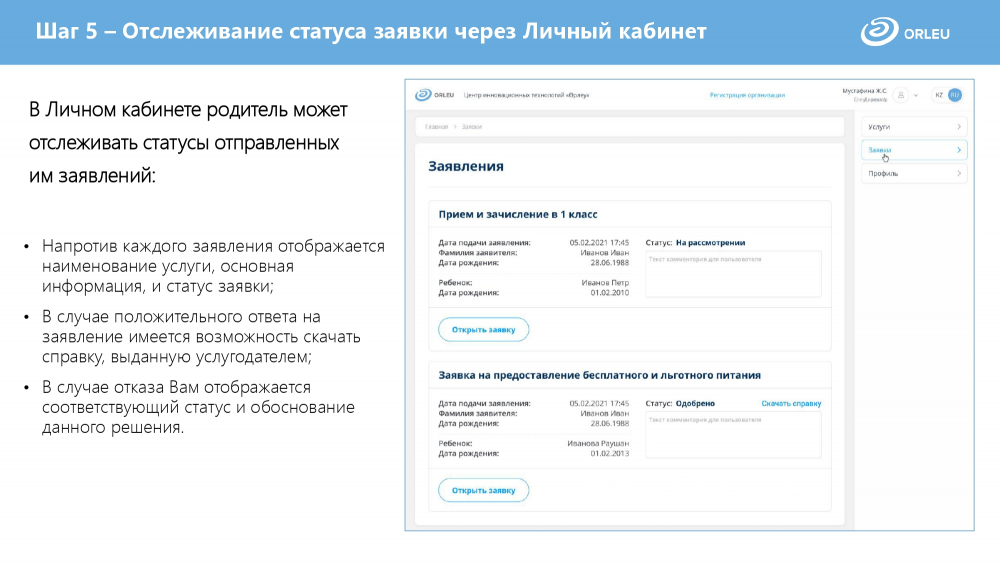Click the Одобрено status text
Screen dimensions: 1000x563
tap(695, 404)
